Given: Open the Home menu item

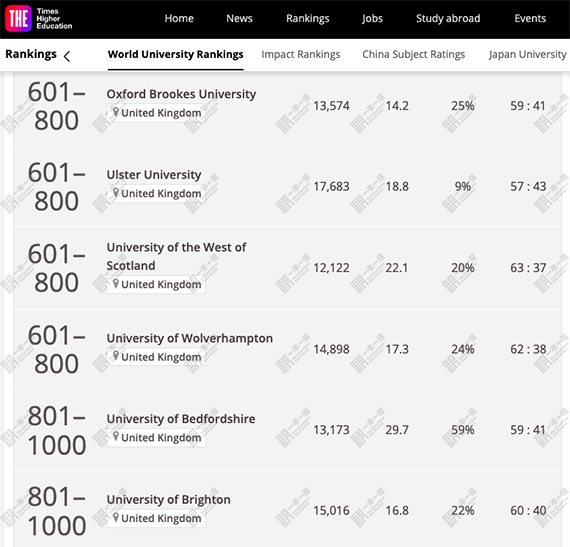Looking at the screenshot, I should [x=179, y=19].
